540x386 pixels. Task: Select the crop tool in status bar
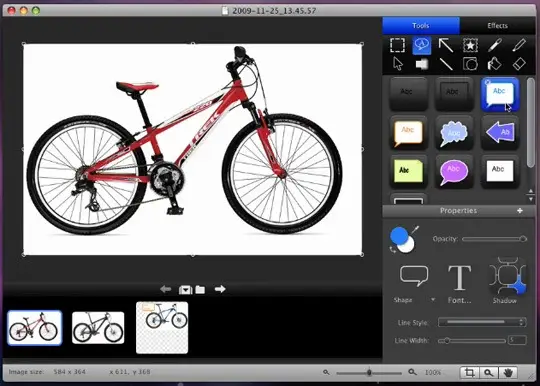[469, 373]
